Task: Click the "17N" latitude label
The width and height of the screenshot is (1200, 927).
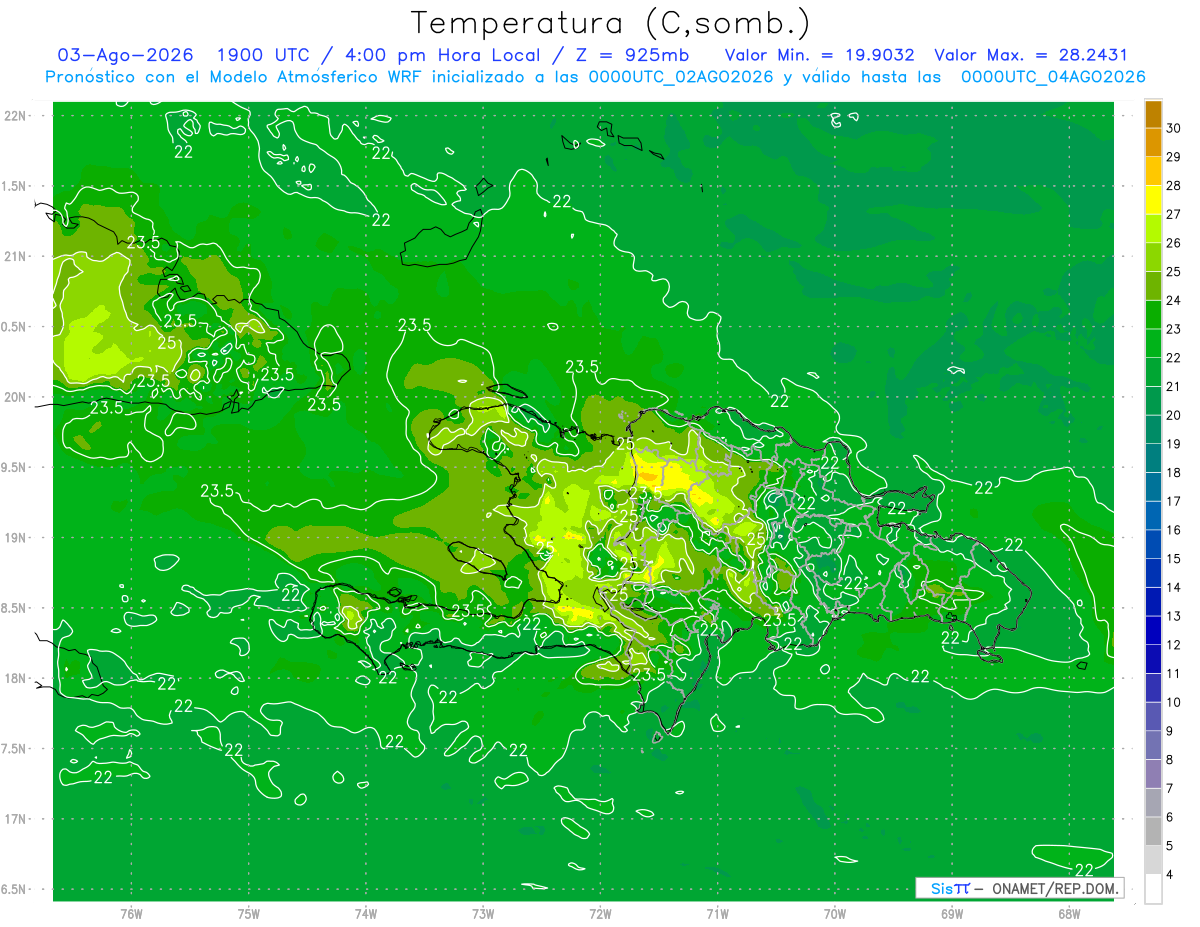Action: [16, 820]
